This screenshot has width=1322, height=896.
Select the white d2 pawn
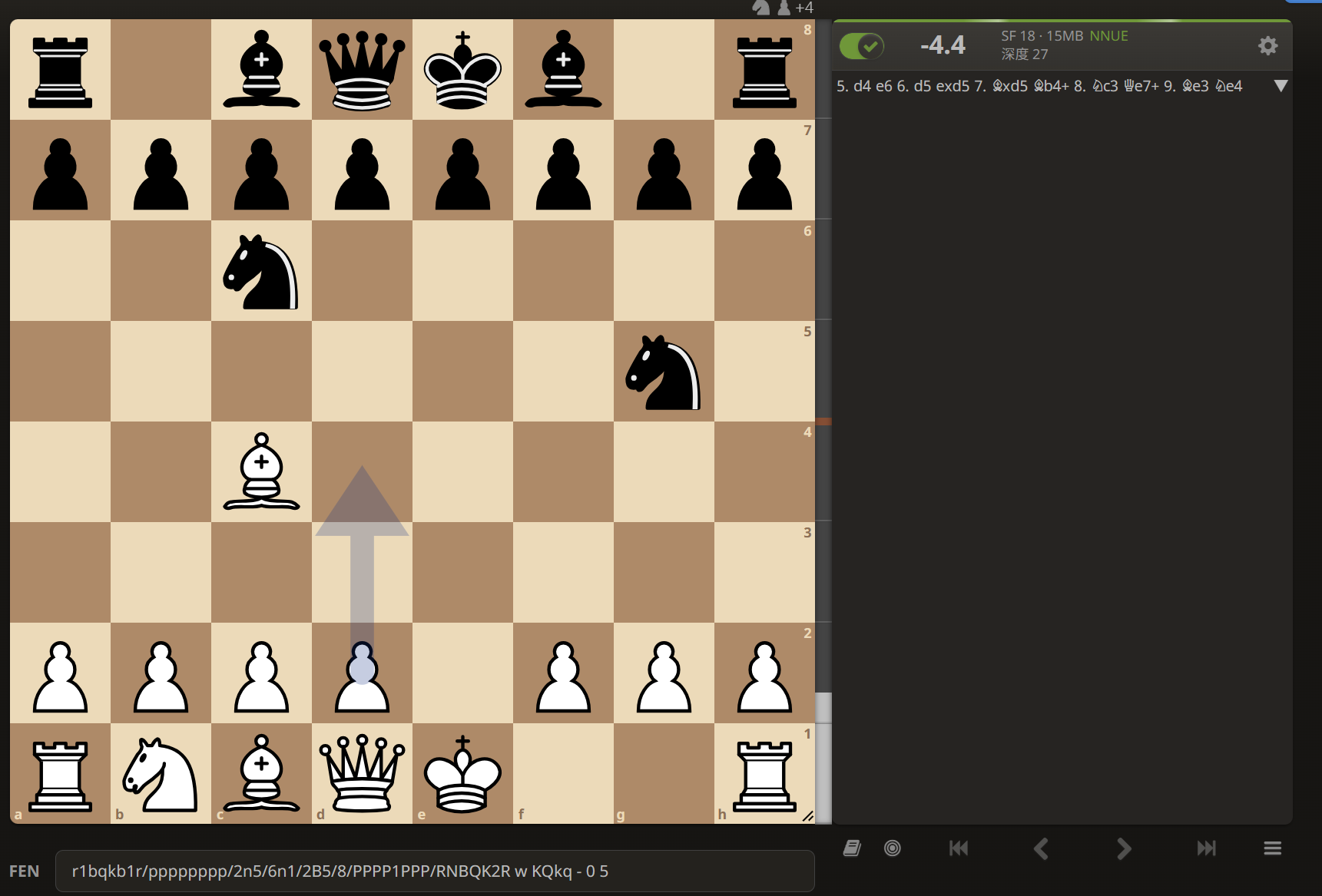(362, 673)
